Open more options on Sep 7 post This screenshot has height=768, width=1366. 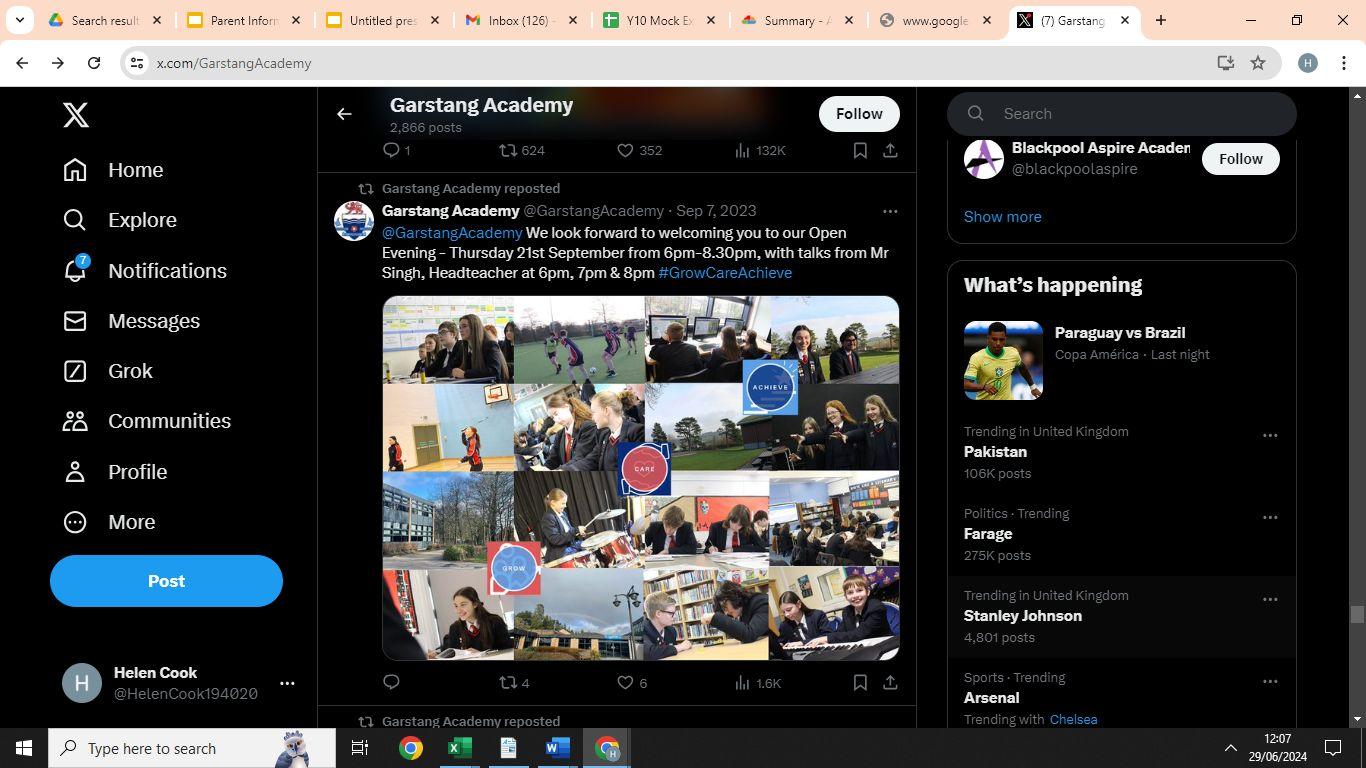(890, 211)
